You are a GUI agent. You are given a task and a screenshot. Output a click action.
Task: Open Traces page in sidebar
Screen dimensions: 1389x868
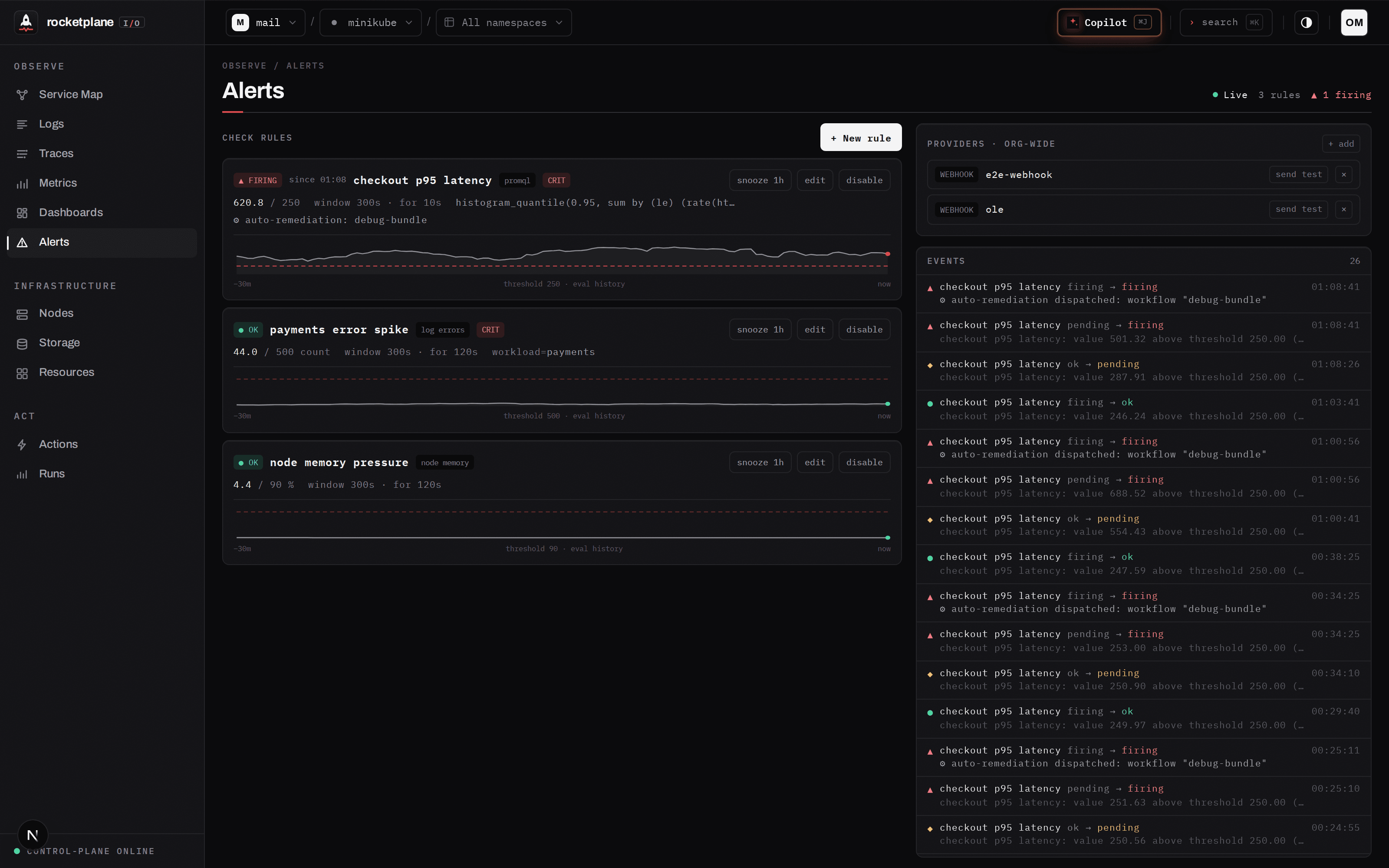[x=102, y=153]
